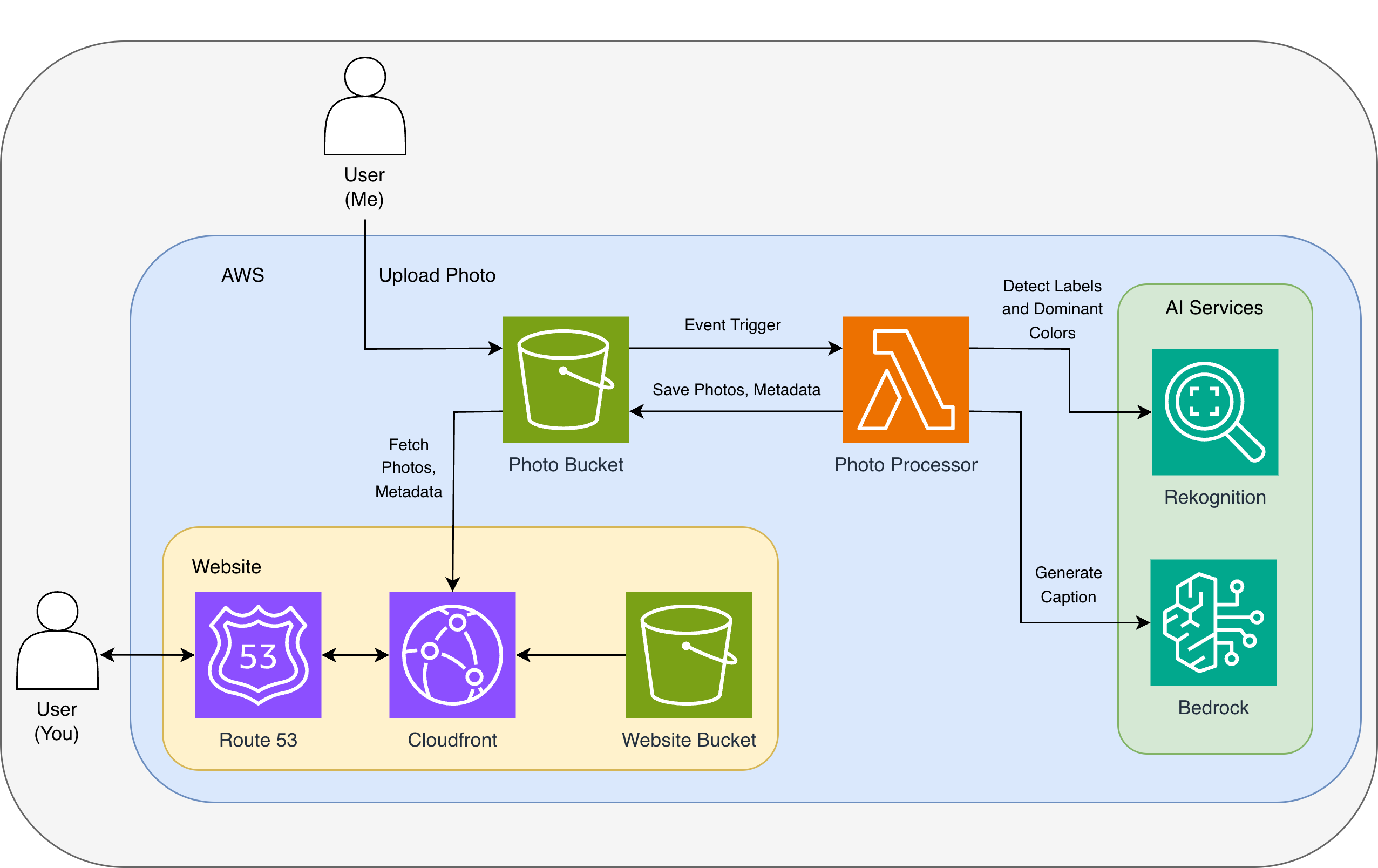Click the arrow between Cloudfront and Route 53

pos(354,656)
